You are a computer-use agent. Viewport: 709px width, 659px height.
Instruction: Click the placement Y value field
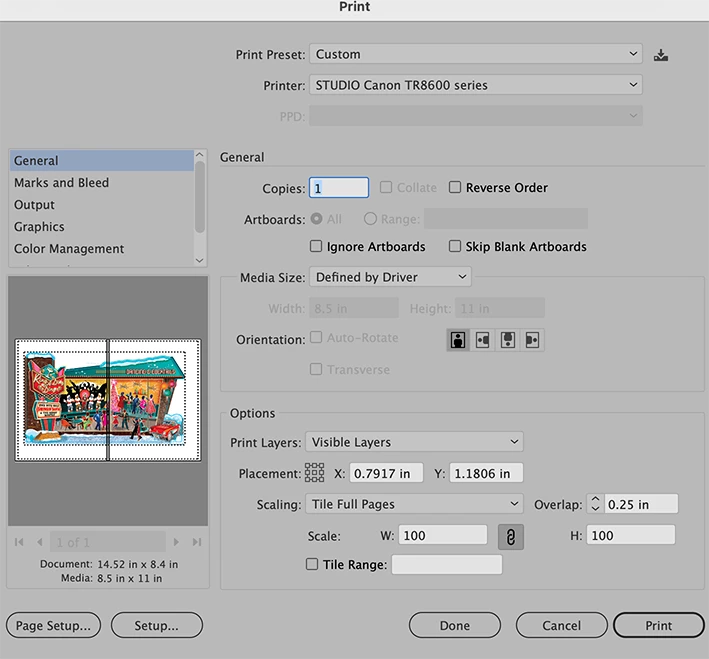click(x=487, y=473)
